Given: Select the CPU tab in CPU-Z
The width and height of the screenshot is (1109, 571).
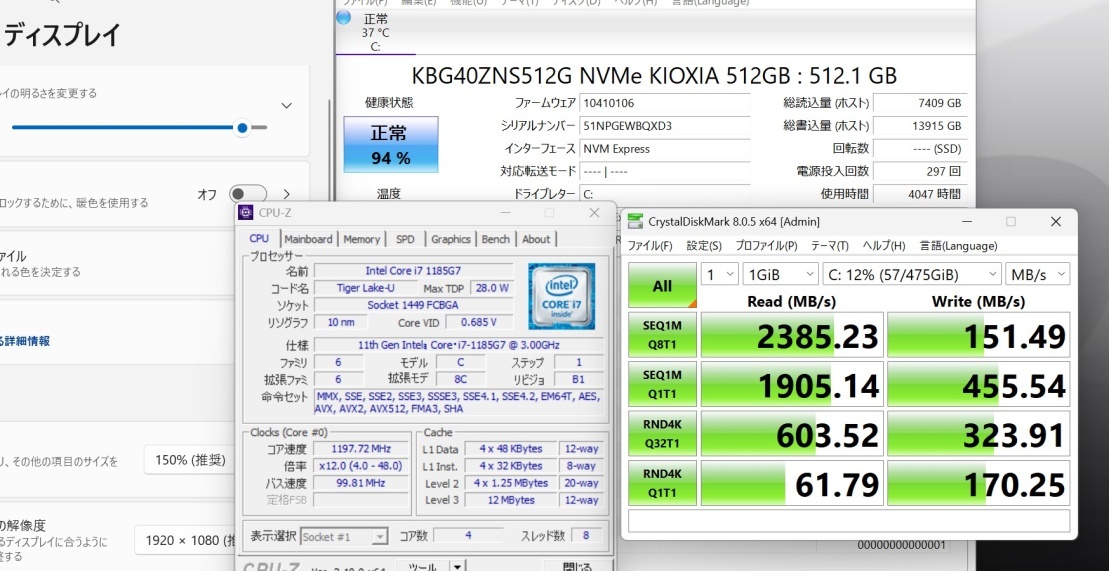Looking at the screenshot, I should [260, 238].
